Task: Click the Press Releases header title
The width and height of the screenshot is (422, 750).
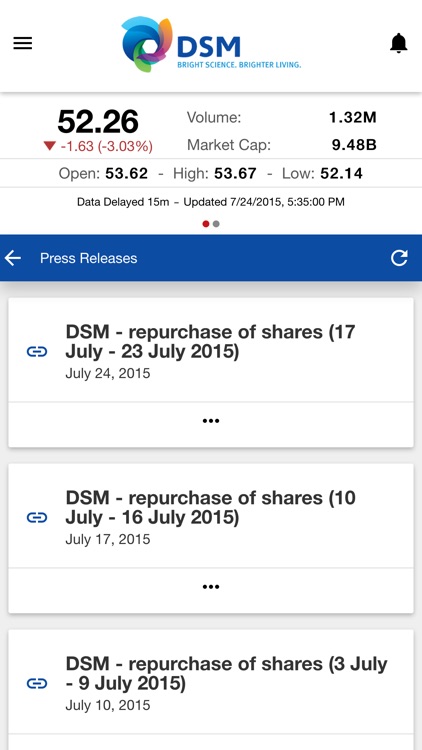Action: coord(89,258)
